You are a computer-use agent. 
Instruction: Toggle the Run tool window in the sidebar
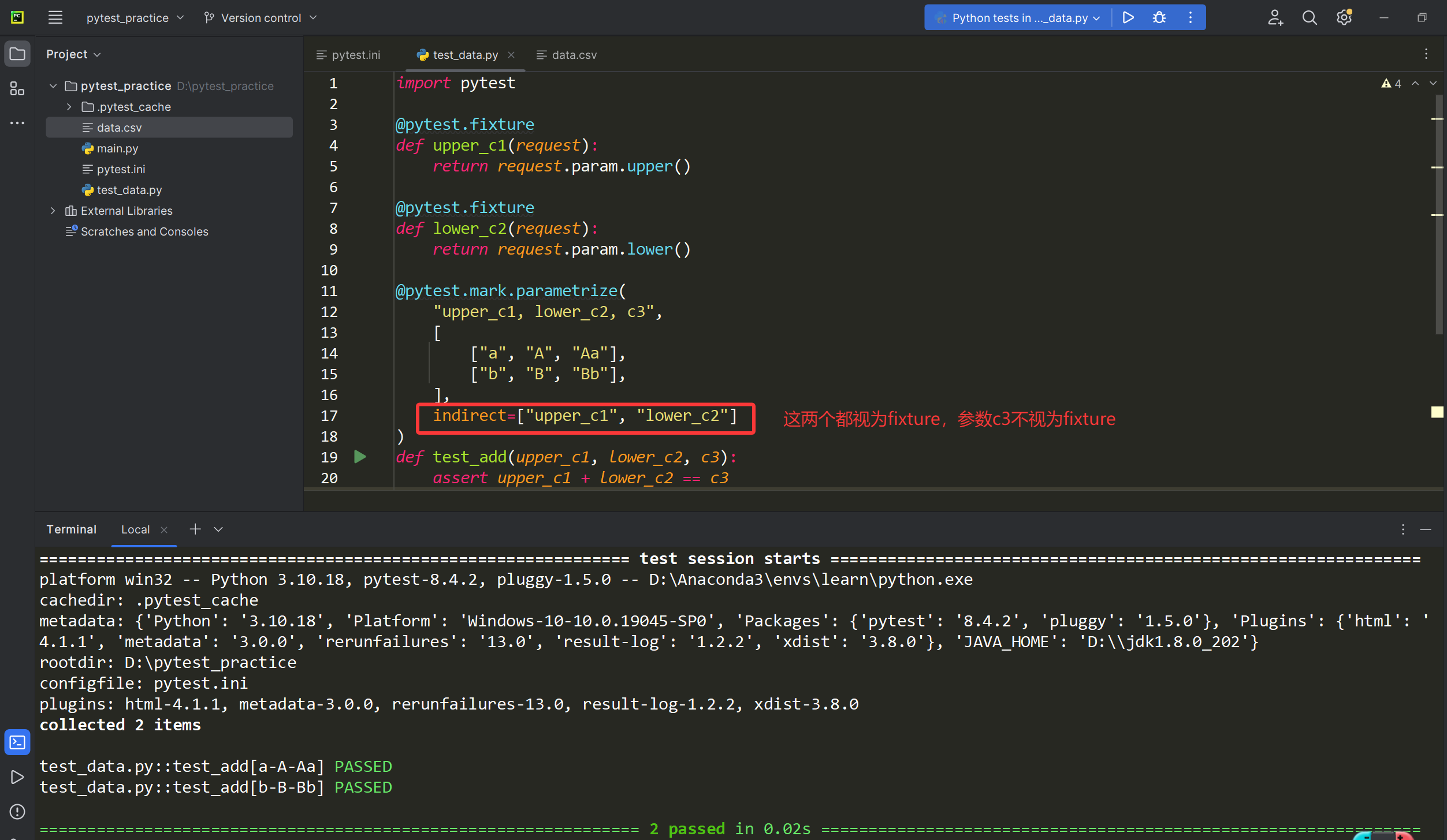tap(17, 776)
